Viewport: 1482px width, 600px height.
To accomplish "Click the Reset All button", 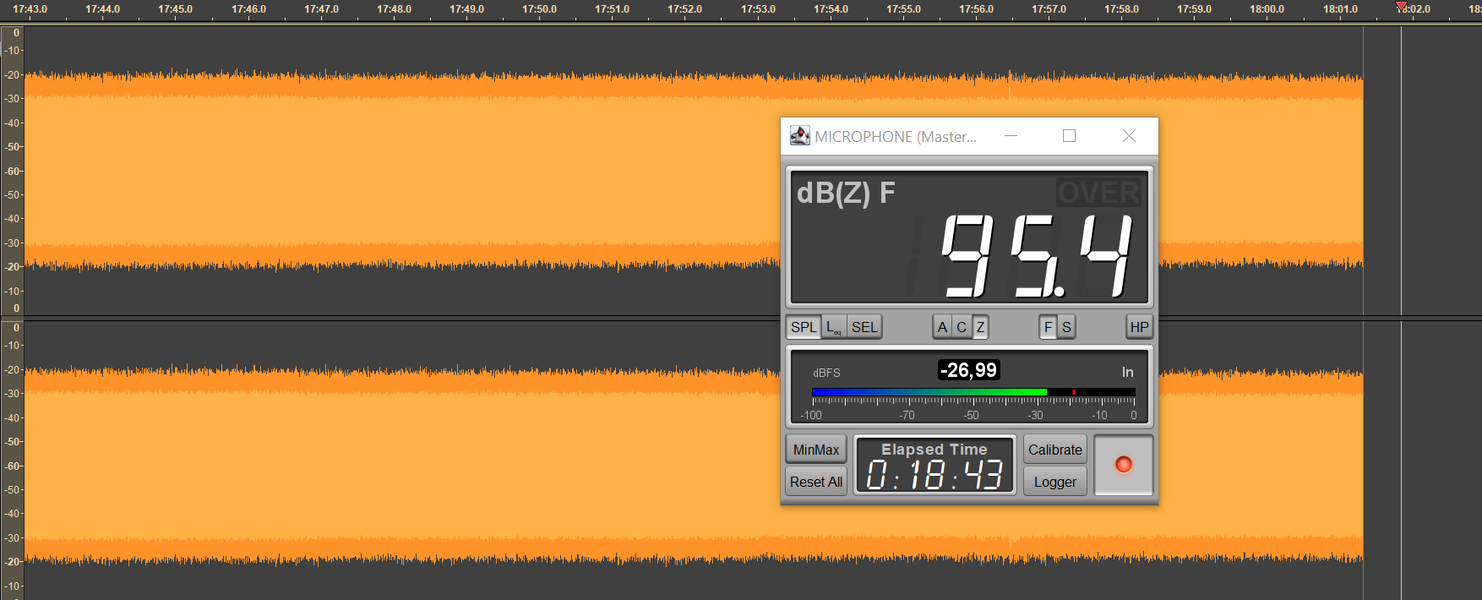I will (x=816, y=482).
